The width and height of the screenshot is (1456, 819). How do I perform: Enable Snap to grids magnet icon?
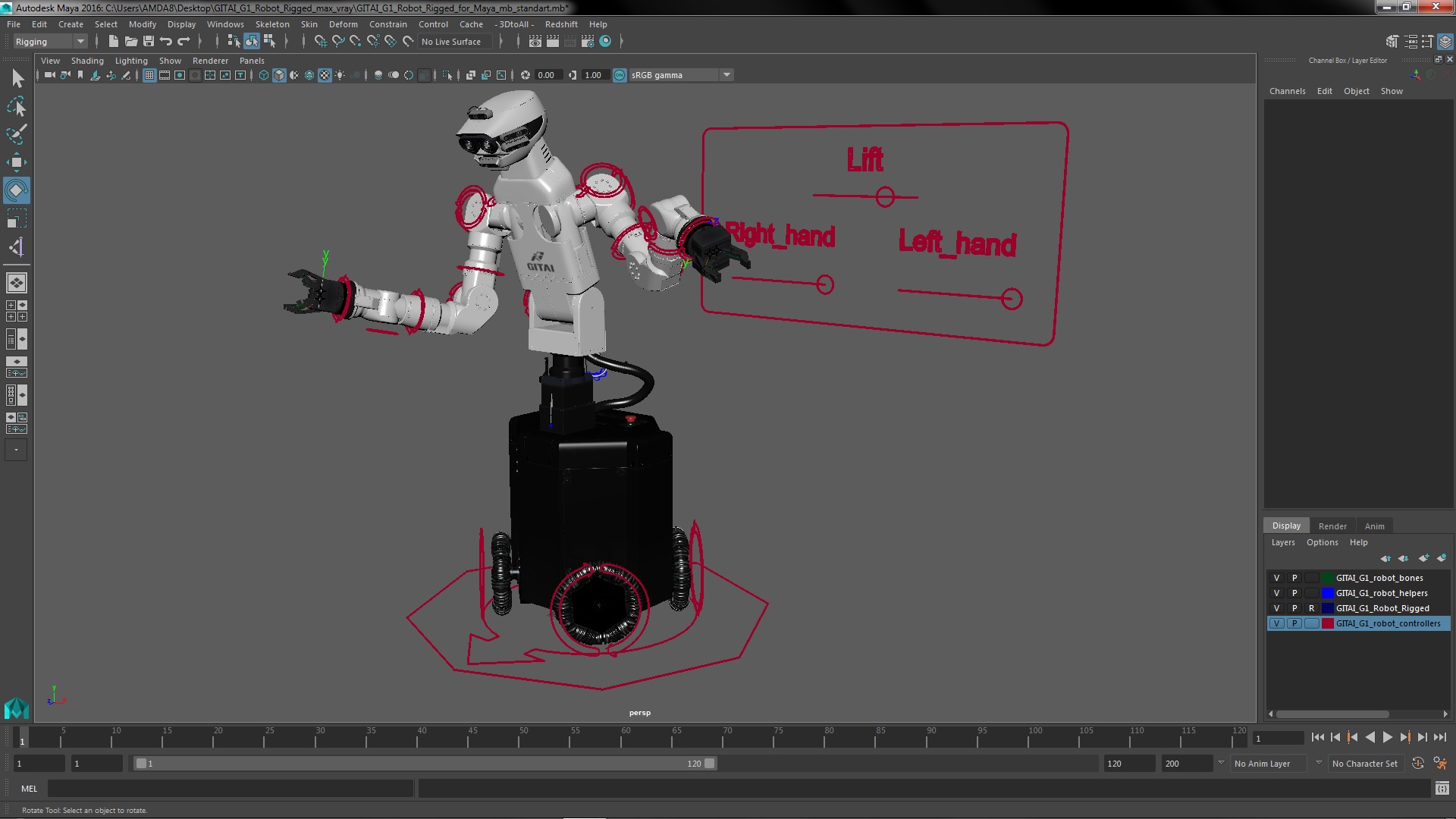(x=321, y=42)
